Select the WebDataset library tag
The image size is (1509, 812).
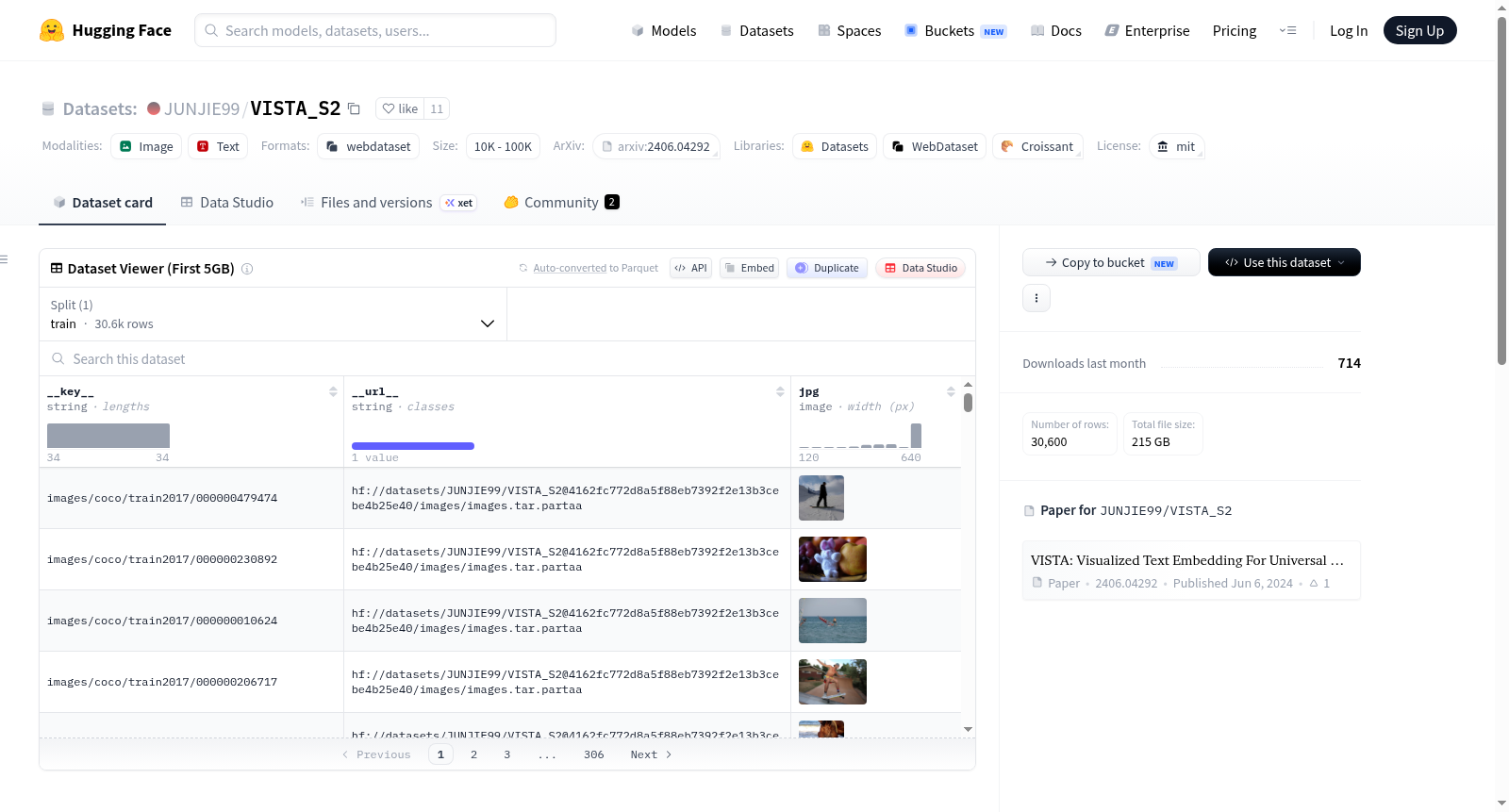pyautogui.click(x=935, y=146)
